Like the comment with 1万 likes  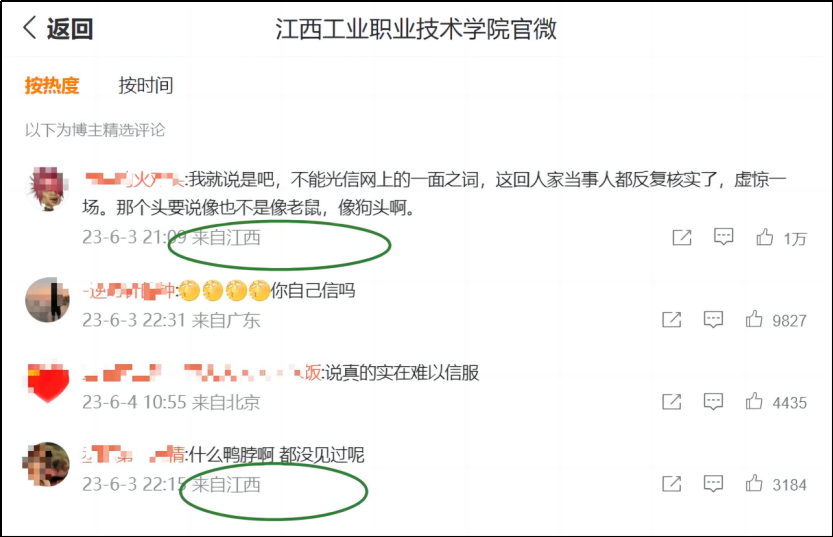(x=765, y=237)
